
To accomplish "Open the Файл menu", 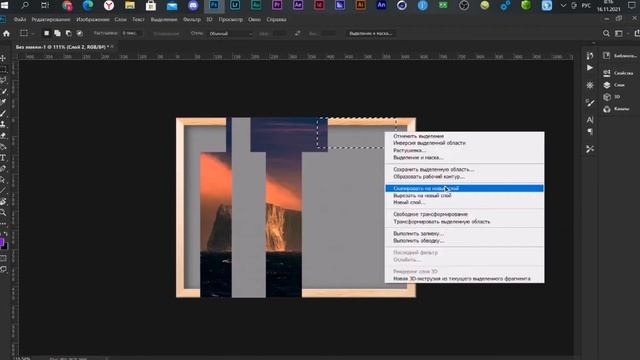I will pos(20,19).
